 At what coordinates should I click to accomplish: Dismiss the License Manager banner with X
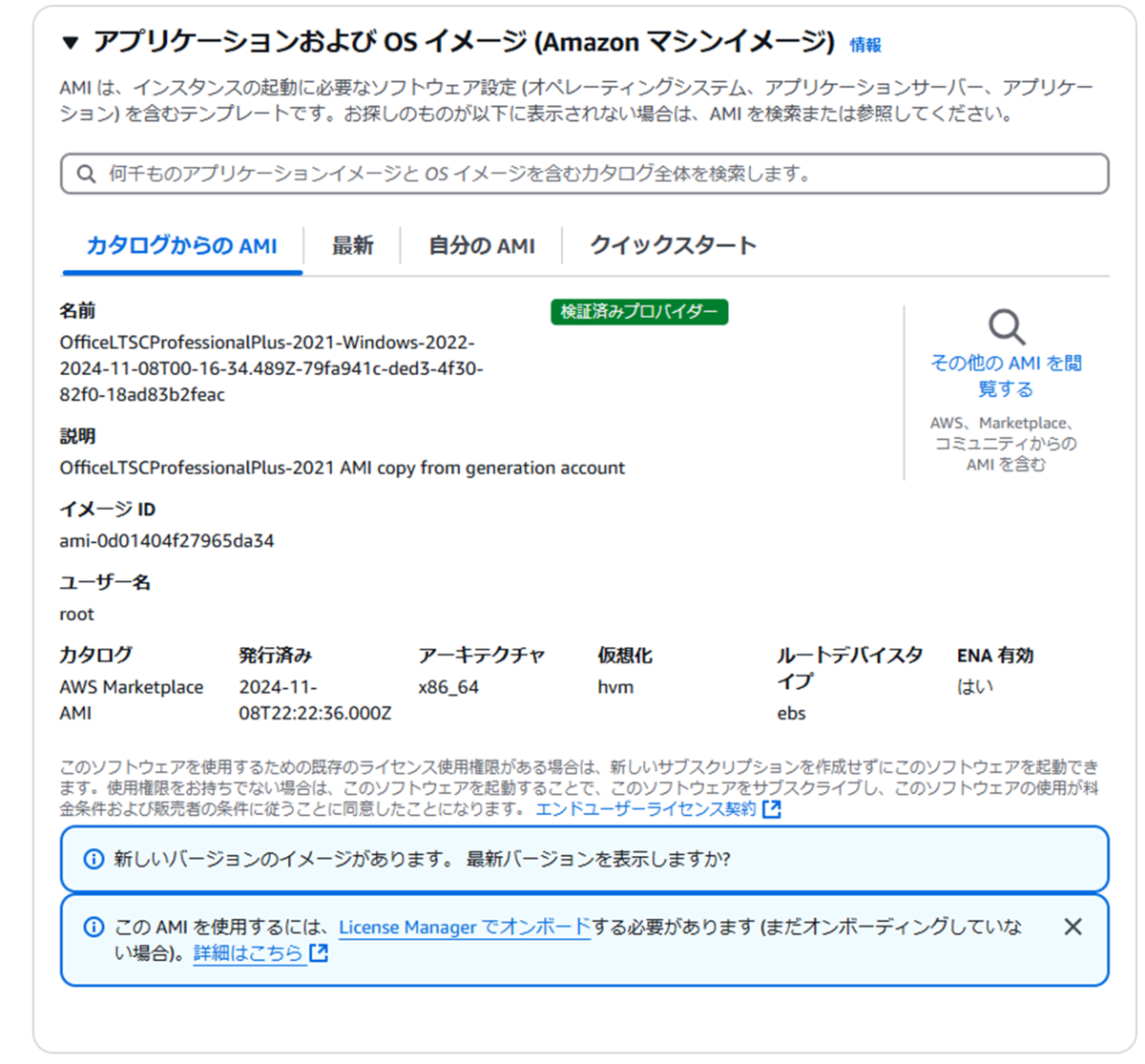1072,927
